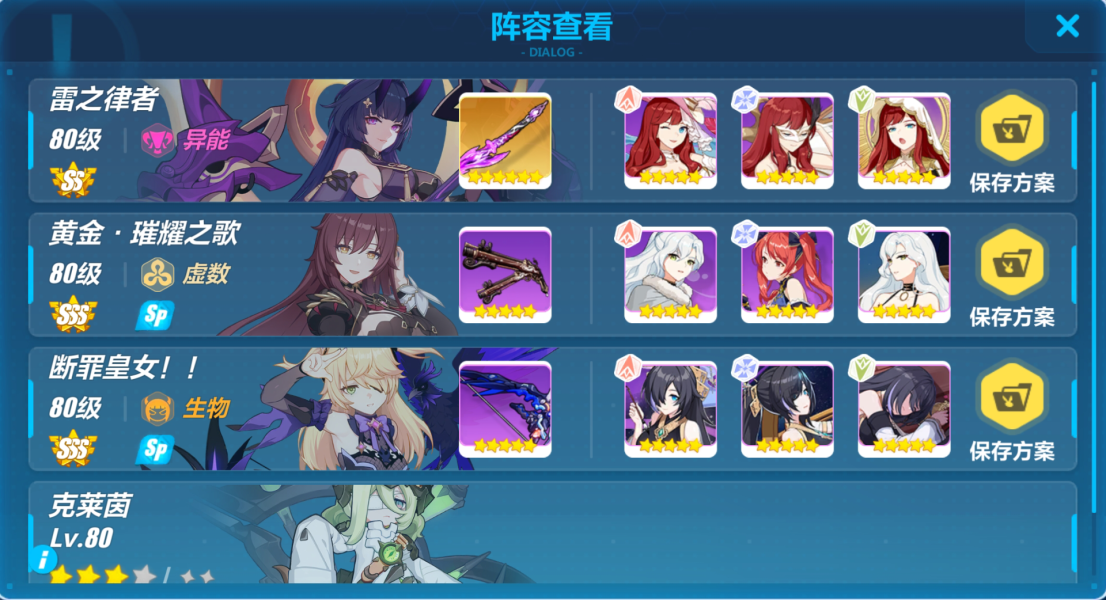The image size is (1106, 600).
Task: Click the 虚数 imaginary attribute icon
Action: click(157, 274)
